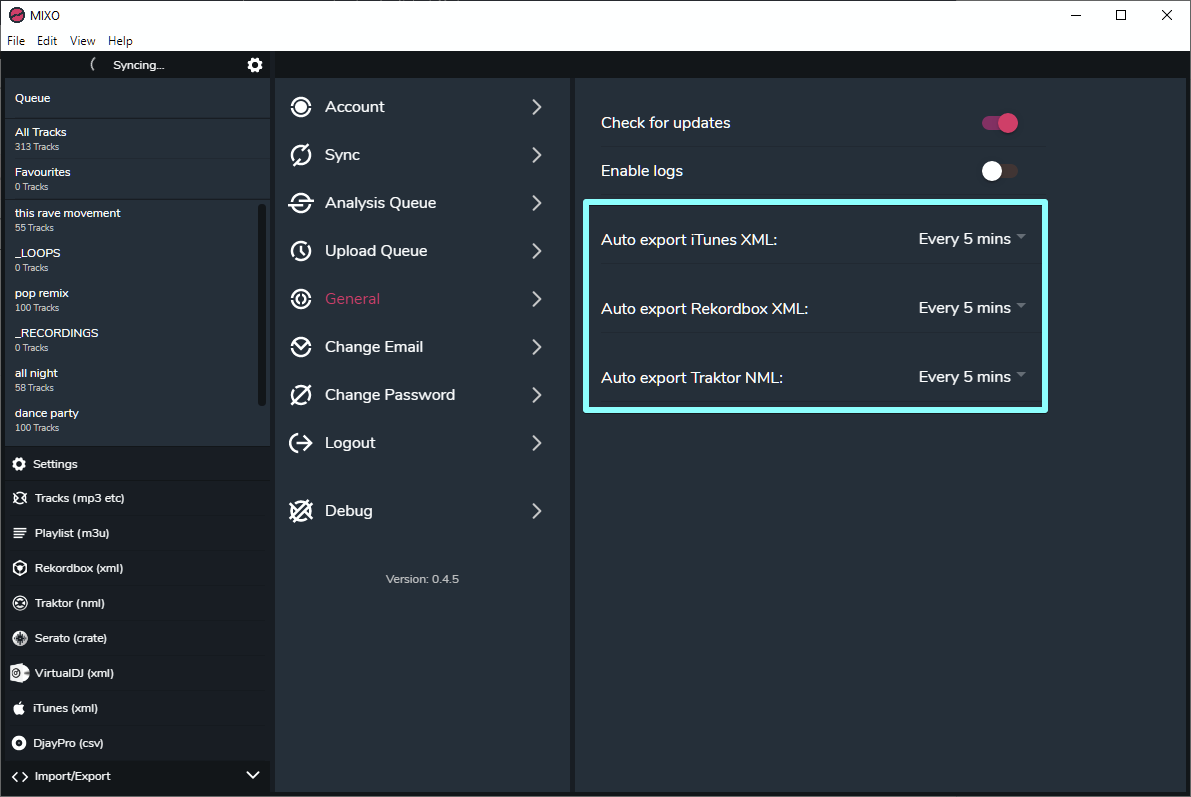Viewport: 1191px width, 797px height.
Task: Click the Upload Queue clock icon
Action: 301,251
